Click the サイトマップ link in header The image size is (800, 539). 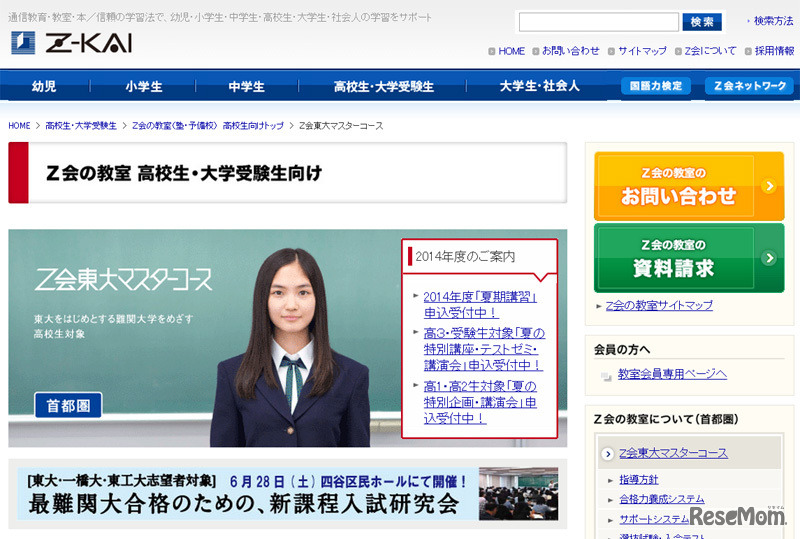642,51
